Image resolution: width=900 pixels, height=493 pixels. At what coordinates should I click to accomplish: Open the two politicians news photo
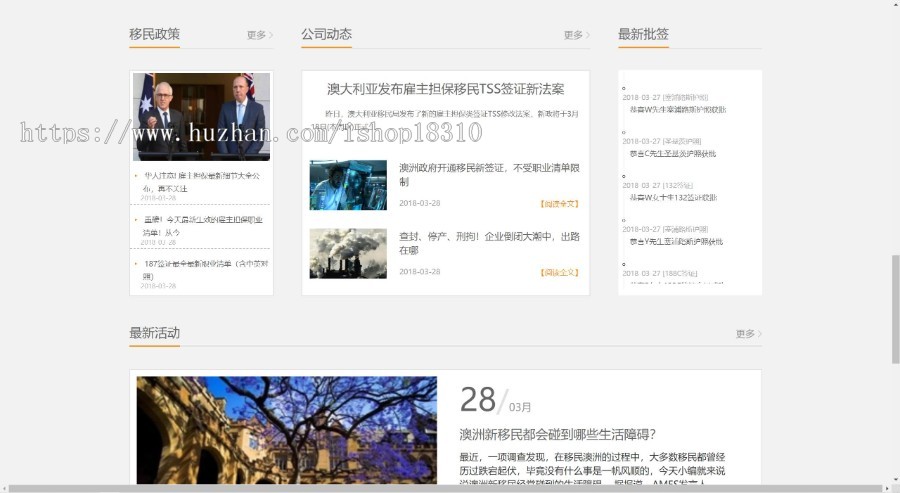(201, 116)
